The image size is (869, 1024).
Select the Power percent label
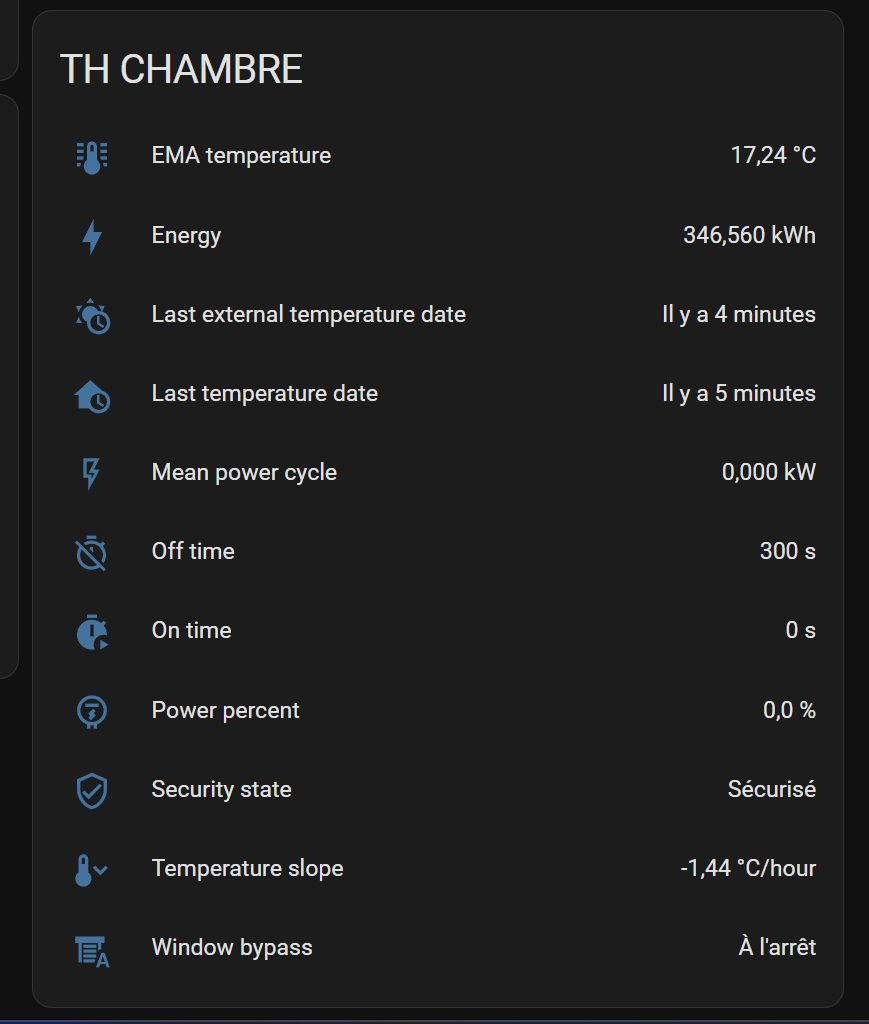225,711
